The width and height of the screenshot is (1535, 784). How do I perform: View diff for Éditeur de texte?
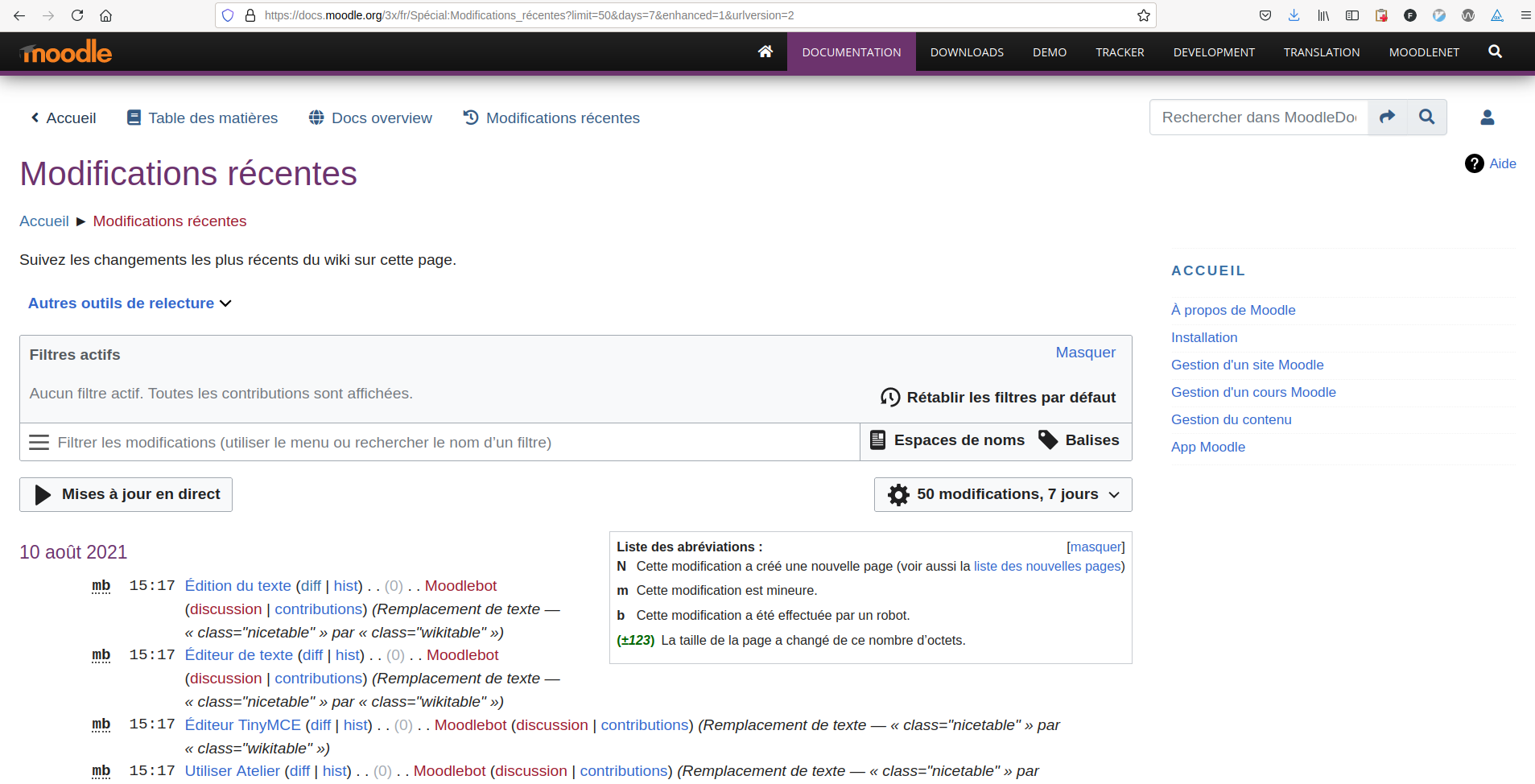(312, 655)
